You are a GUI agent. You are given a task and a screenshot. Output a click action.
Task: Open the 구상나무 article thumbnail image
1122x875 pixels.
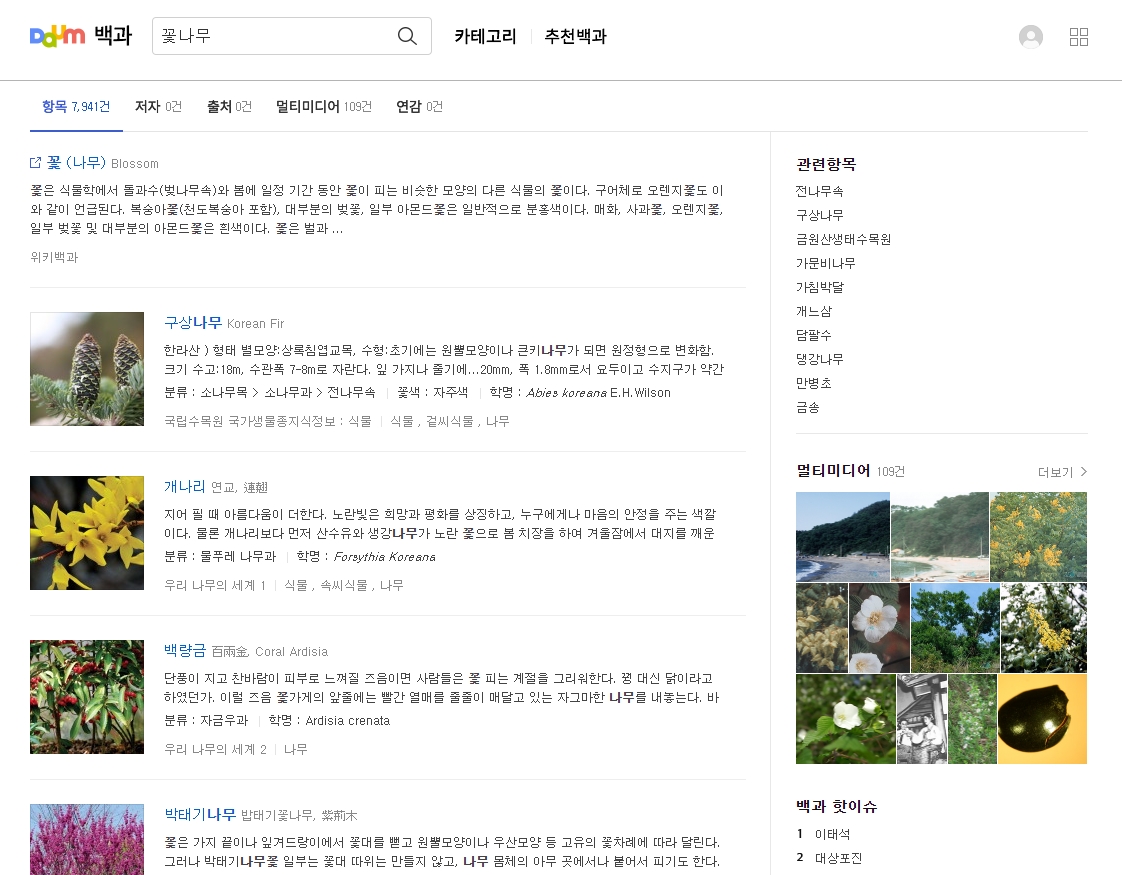87,368
